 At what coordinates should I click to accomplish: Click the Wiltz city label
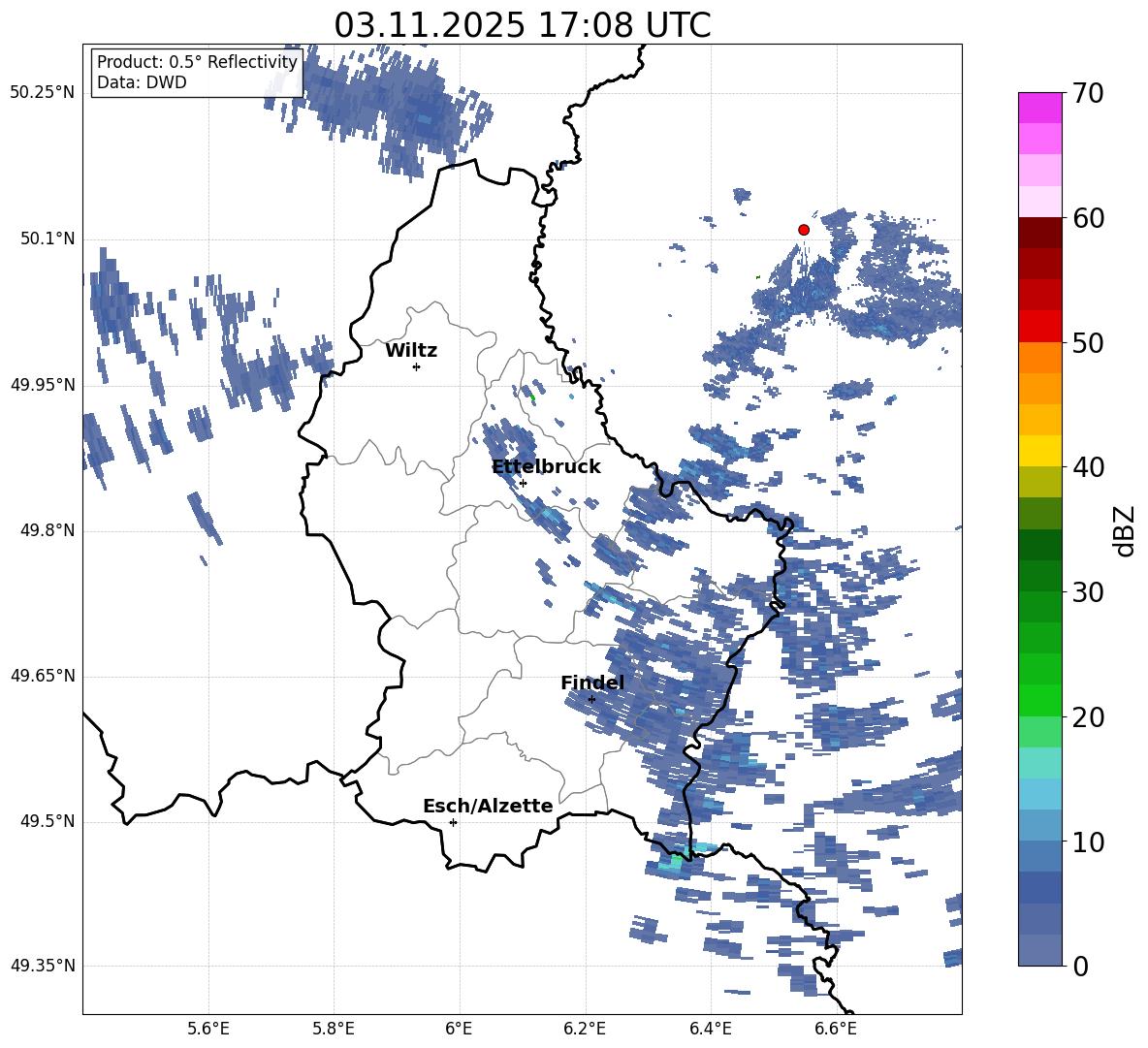411,351
